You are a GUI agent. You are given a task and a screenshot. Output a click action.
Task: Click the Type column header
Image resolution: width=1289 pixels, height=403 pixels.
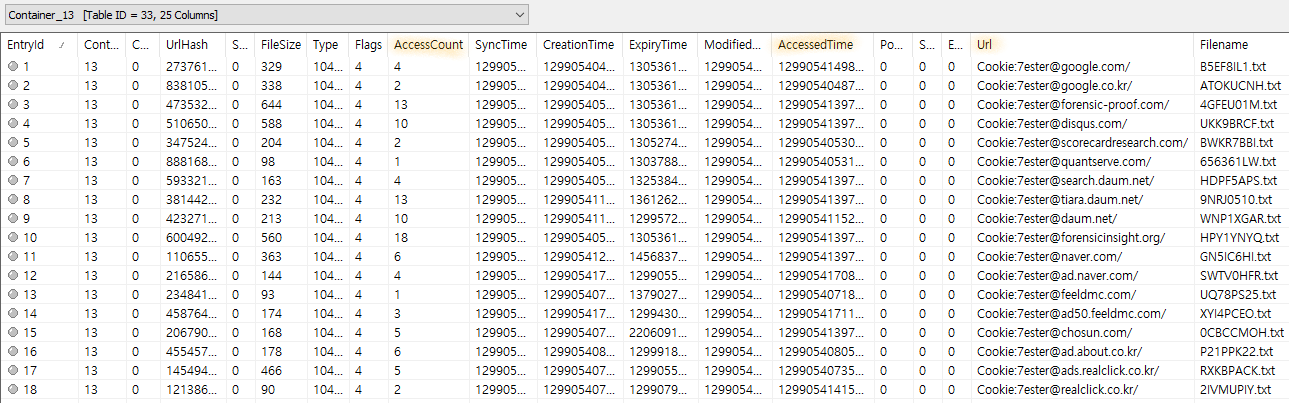(326, 45)
